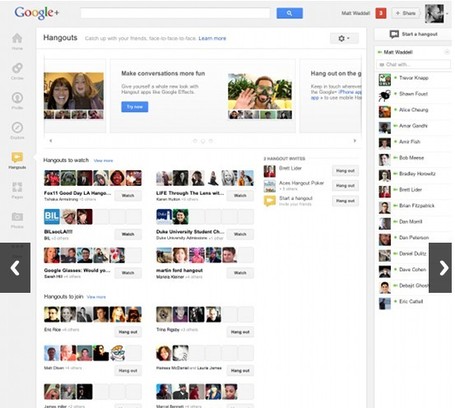Watch martin ford hangout
Viewport: 455px width, 408px height.
[x=240, y=273]
